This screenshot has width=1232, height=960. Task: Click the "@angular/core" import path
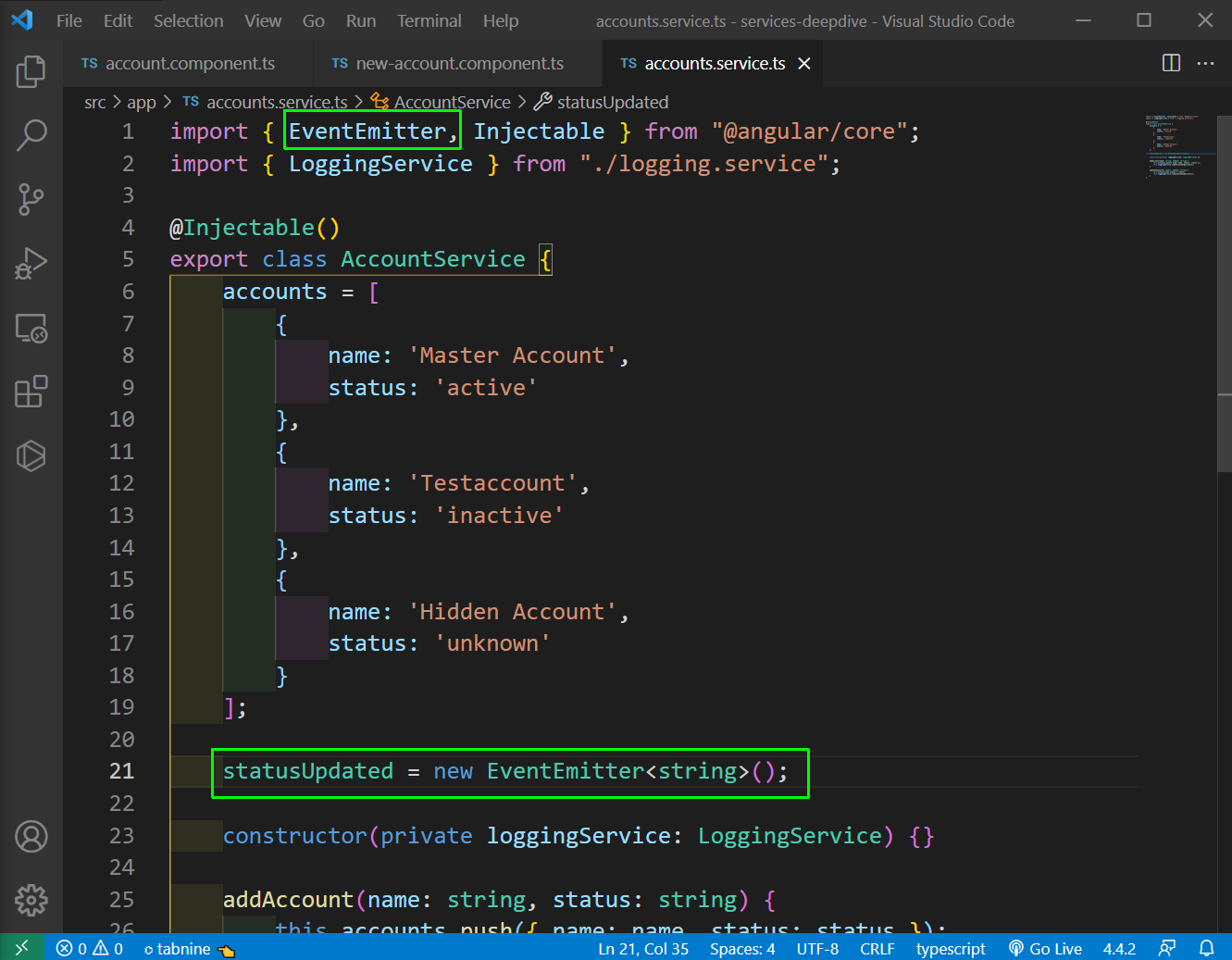(810, 131)
